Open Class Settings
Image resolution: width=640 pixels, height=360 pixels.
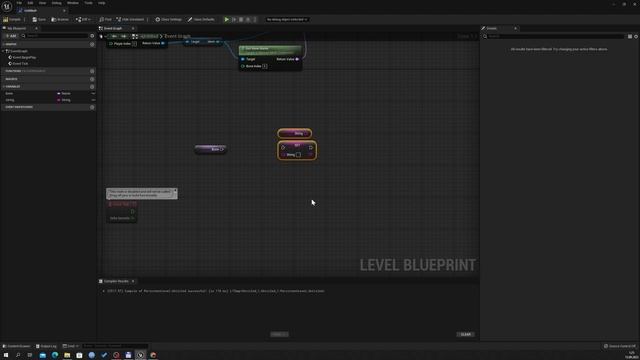[168, 19]
